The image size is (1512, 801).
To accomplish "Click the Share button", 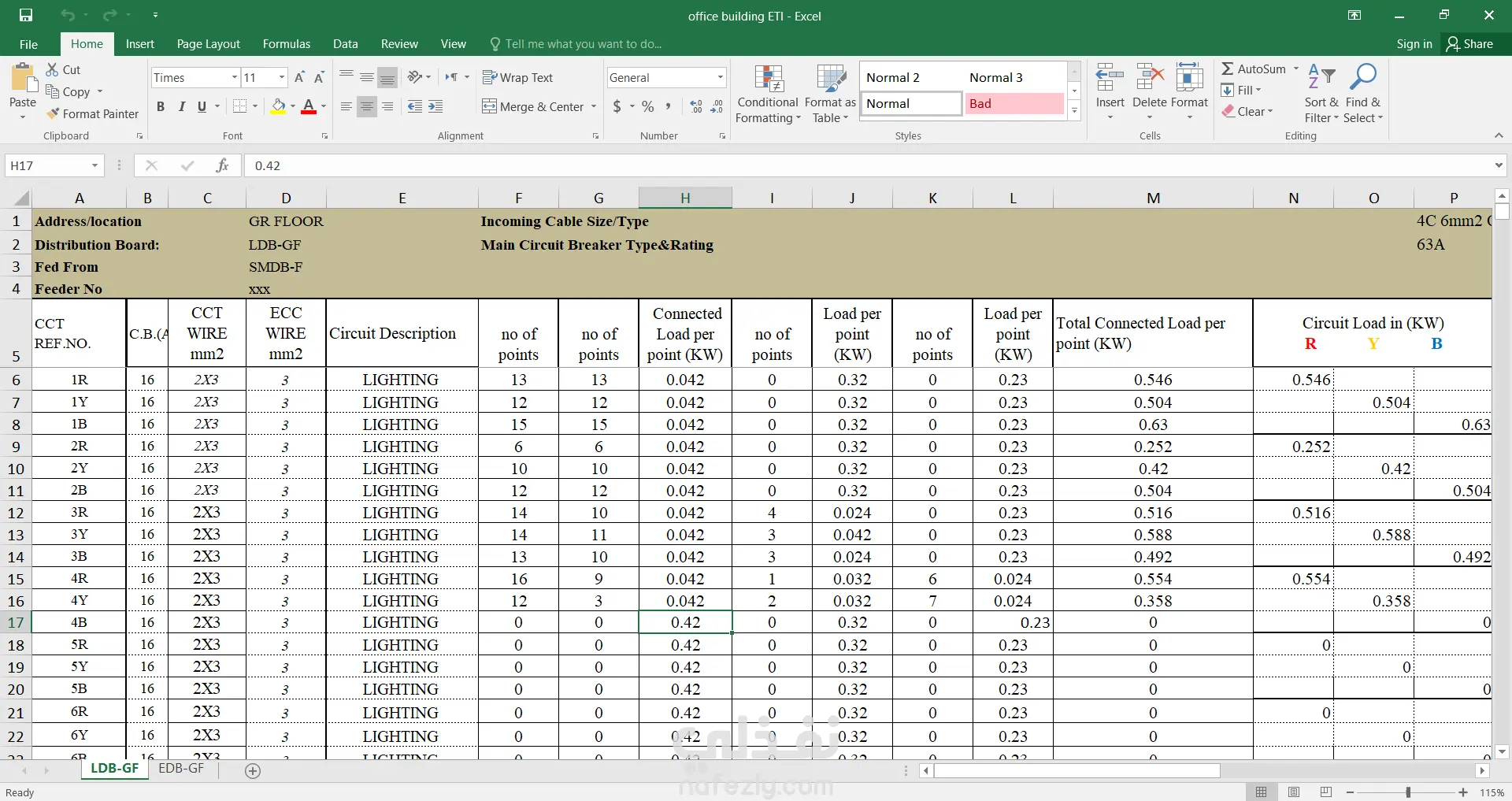I will (x=1469, y=44).
